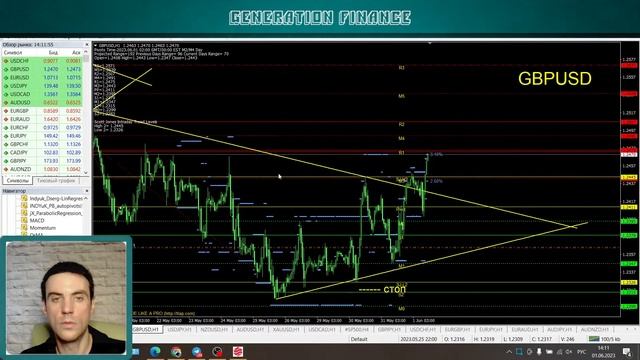The height and width of the screenshot is (360, 640).
Task: Open #SP500,H4 chart tab
Action: (x=356, y=329)
